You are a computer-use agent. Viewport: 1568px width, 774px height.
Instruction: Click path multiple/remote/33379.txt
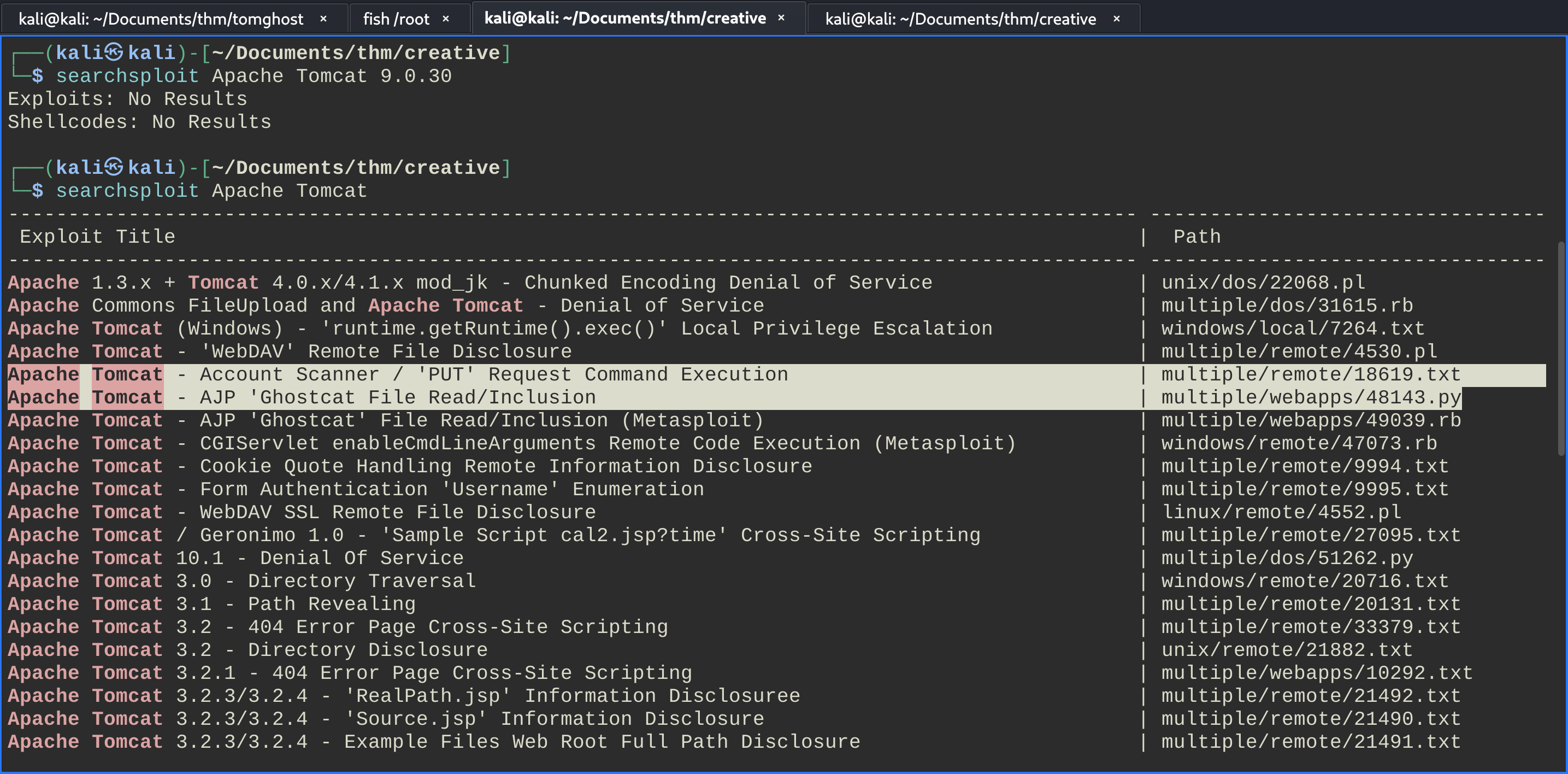click(1311, 626)
